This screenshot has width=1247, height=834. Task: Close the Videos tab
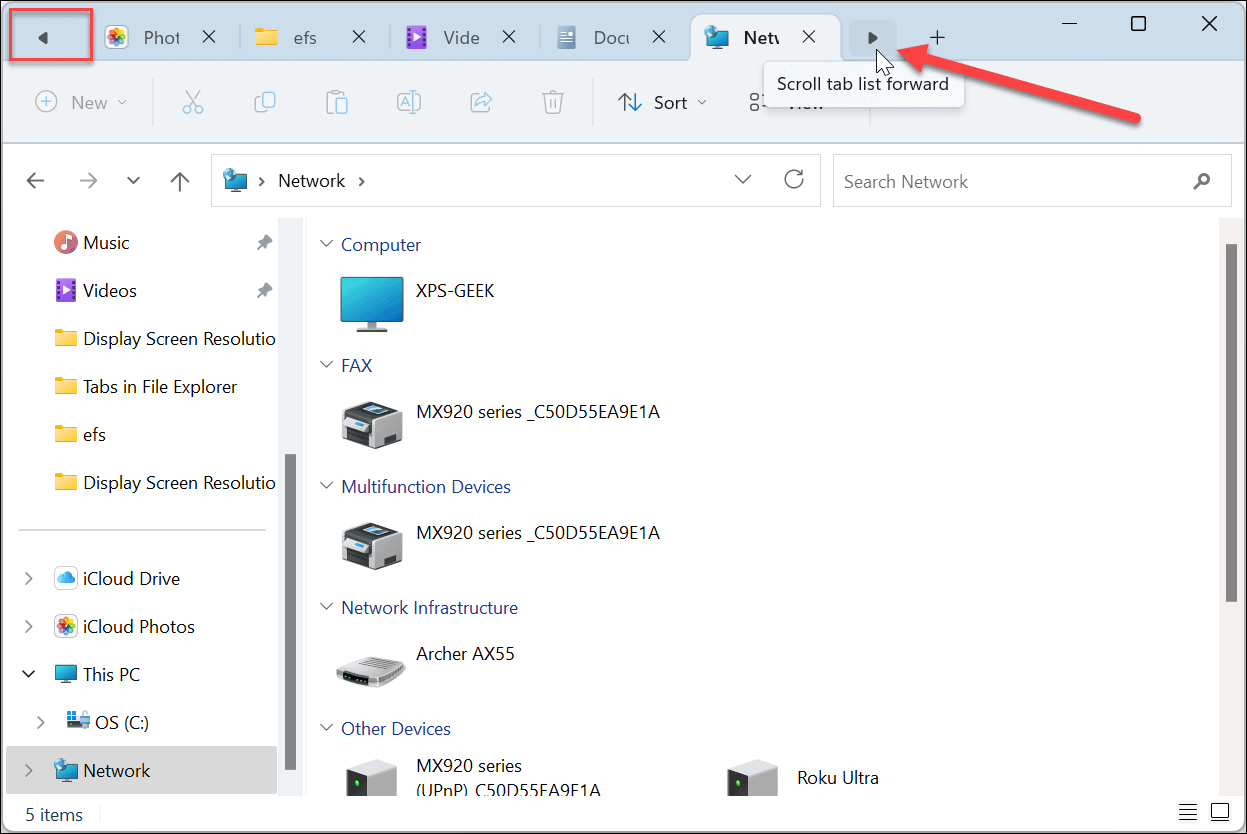[509, 37]
